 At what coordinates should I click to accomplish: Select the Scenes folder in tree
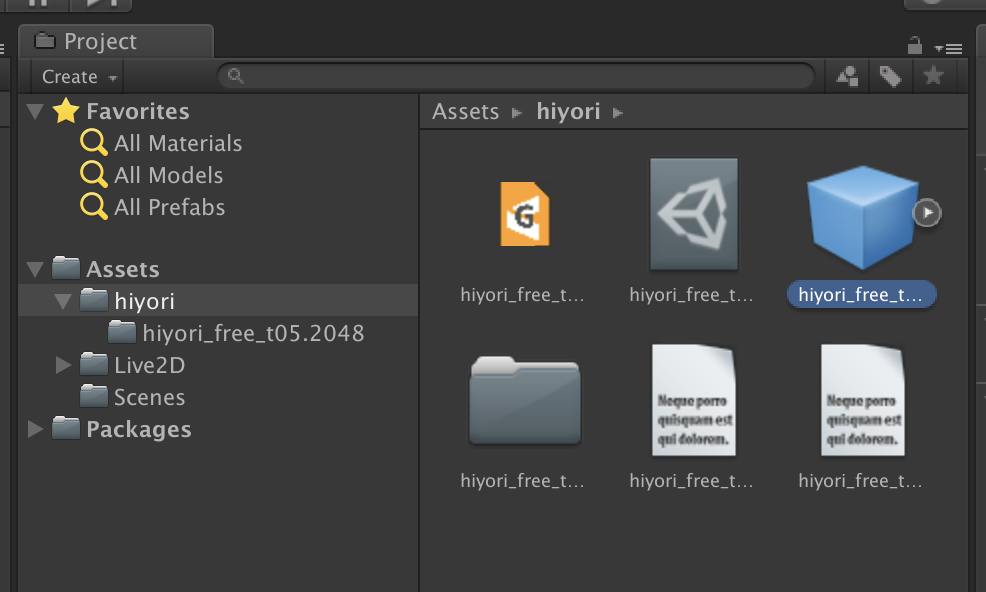click(149, 397)
